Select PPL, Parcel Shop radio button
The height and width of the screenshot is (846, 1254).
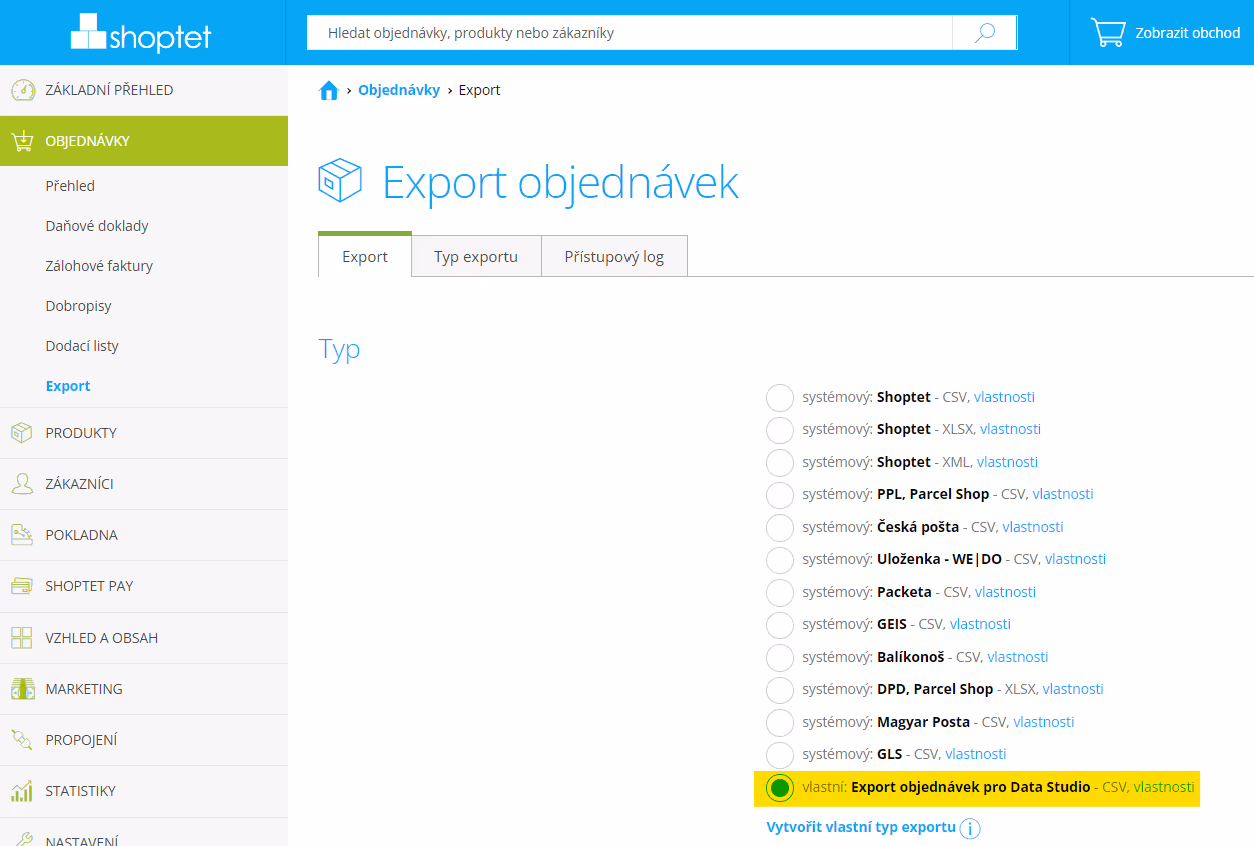(x=780, y=494)
